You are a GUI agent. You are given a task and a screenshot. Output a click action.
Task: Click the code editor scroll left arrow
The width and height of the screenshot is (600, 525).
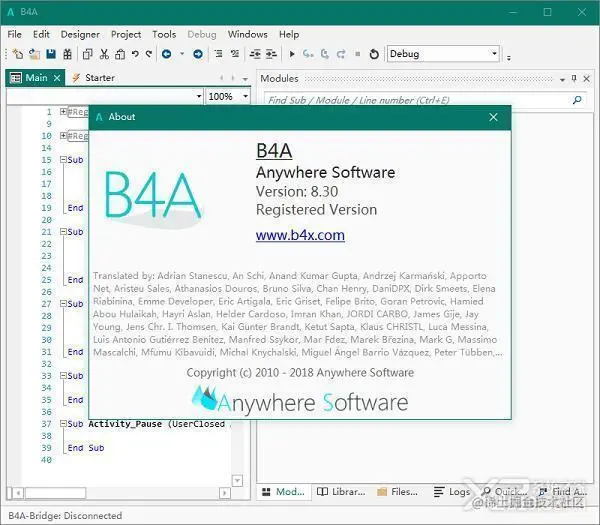coord(18,493)
